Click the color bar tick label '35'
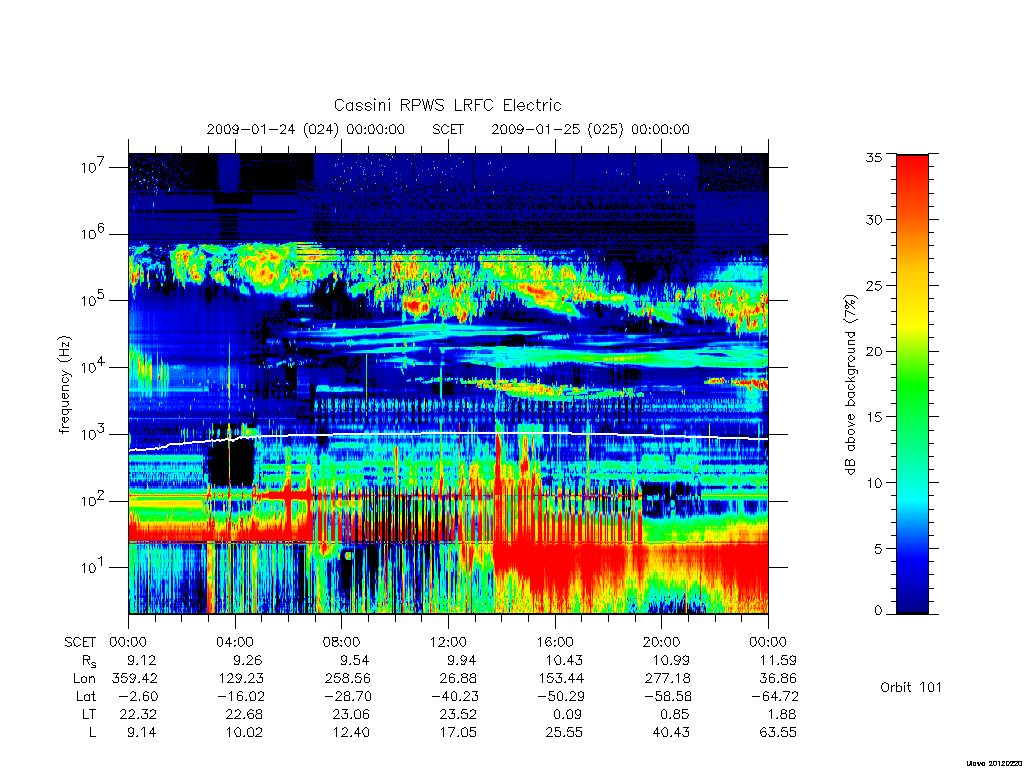Screen dimensions: 1024x768 874,157
